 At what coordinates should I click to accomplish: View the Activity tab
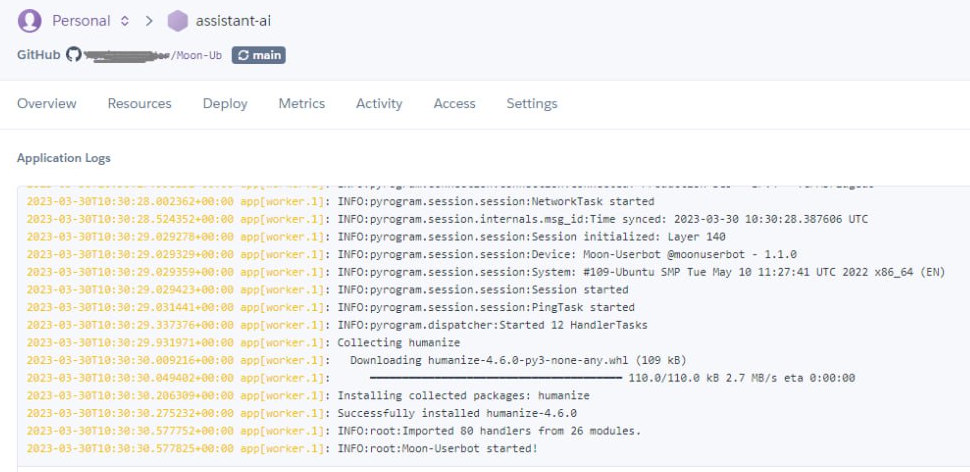tap(379, 104)
